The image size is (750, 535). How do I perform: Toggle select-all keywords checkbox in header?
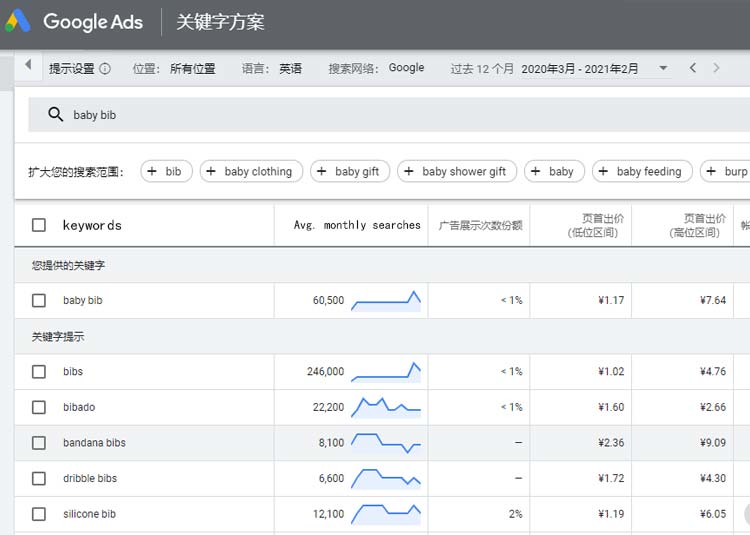tap(39, 225)
